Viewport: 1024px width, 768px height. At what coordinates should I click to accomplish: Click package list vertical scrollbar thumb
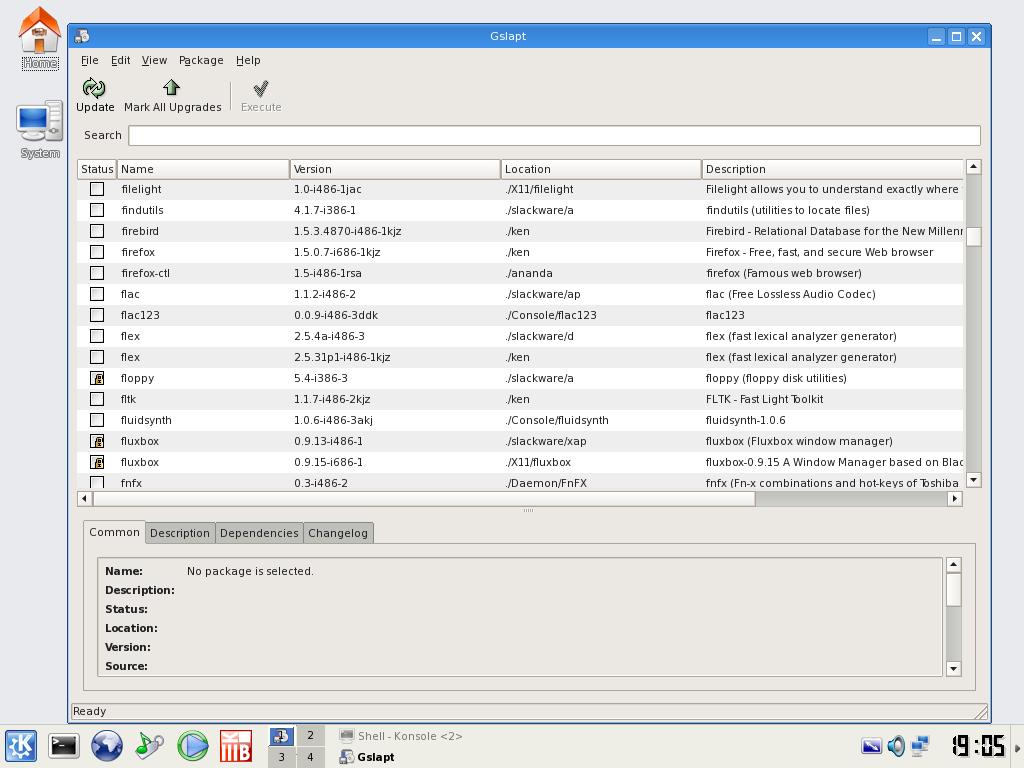tap(973, 236)
